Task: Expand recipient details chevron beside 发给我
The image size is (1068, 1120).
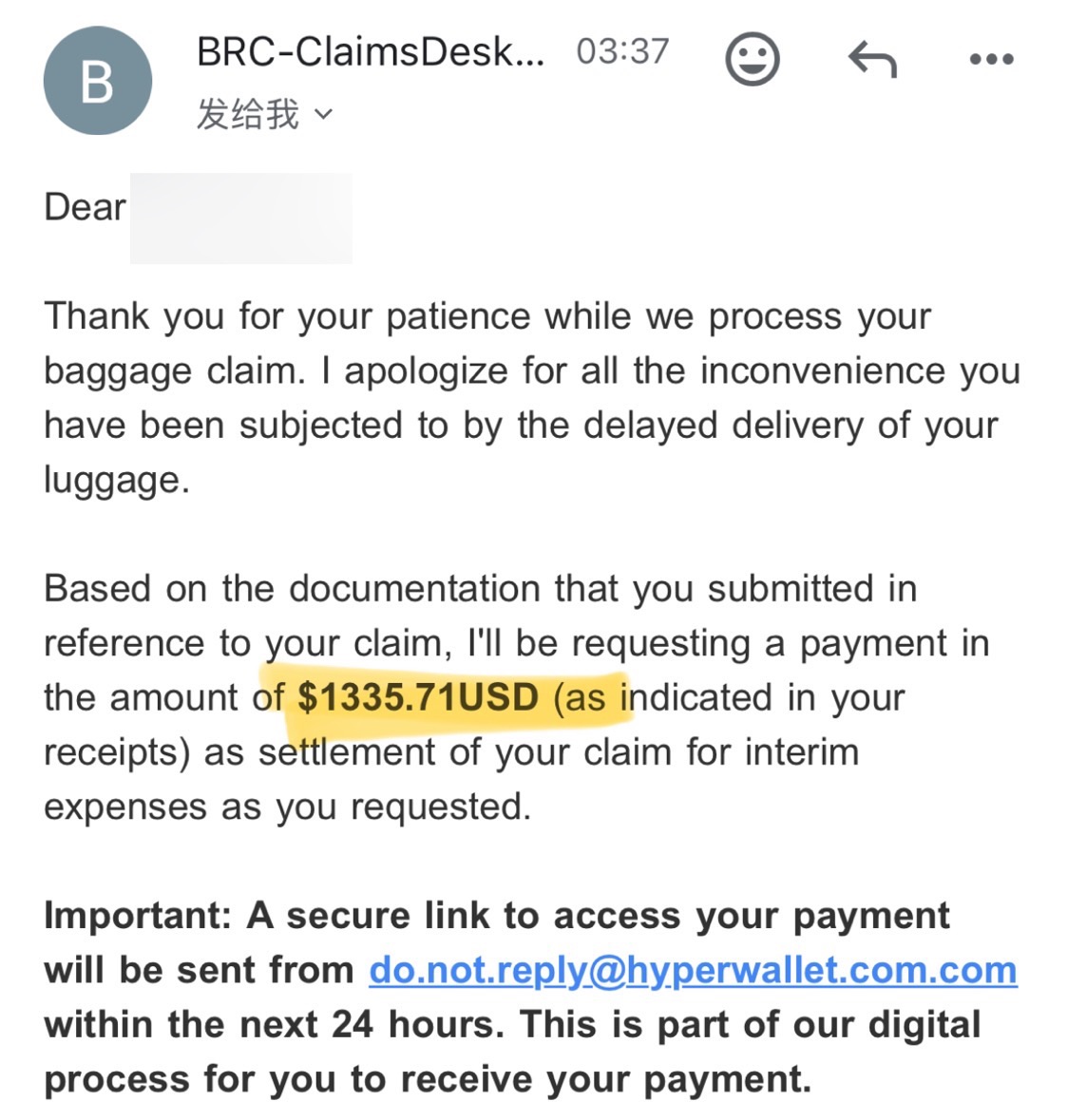Action: click(x=324, y=114)
